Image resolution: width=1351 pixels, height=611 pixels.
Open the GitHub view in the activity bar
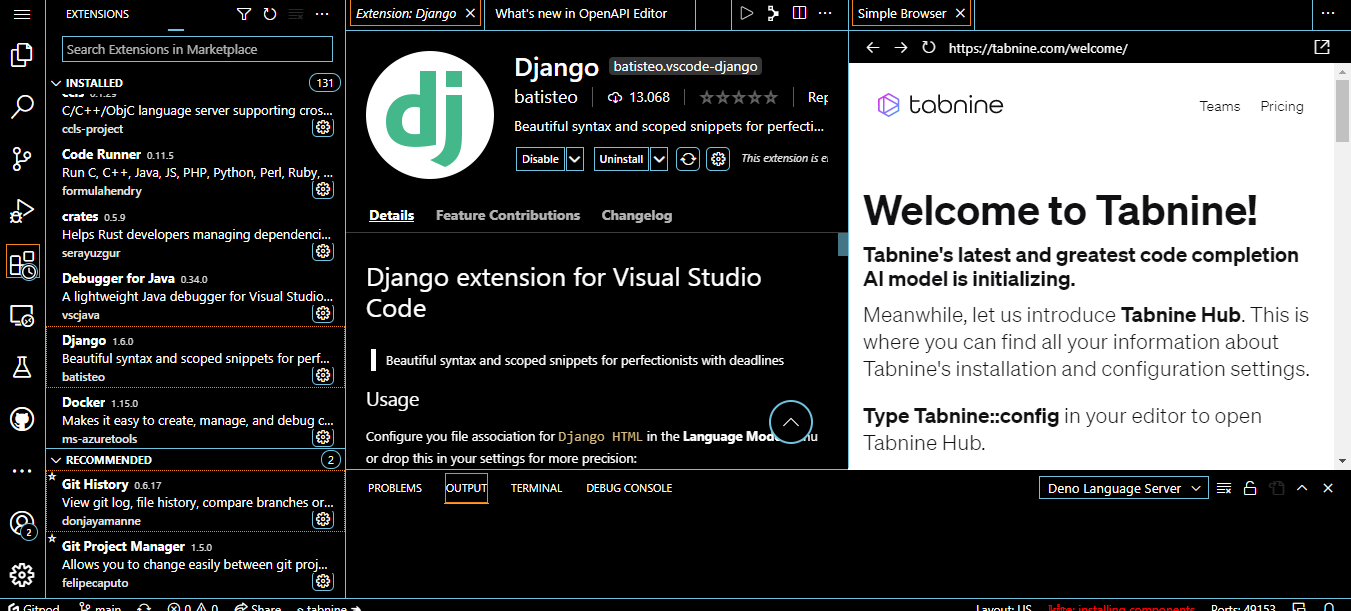point(22,419)
